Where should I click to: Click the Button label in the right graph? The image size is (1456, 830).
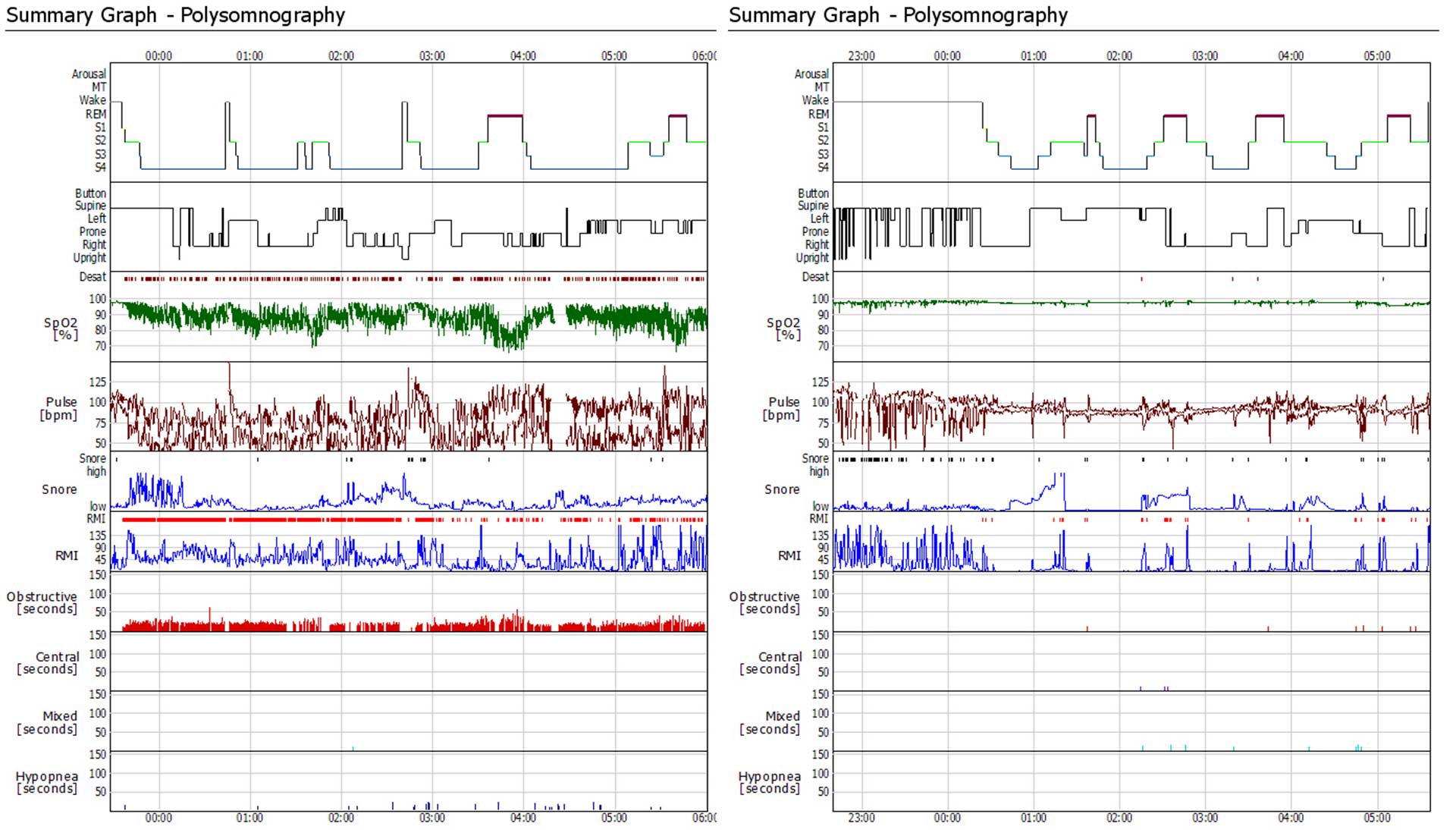tap(813, 193)
